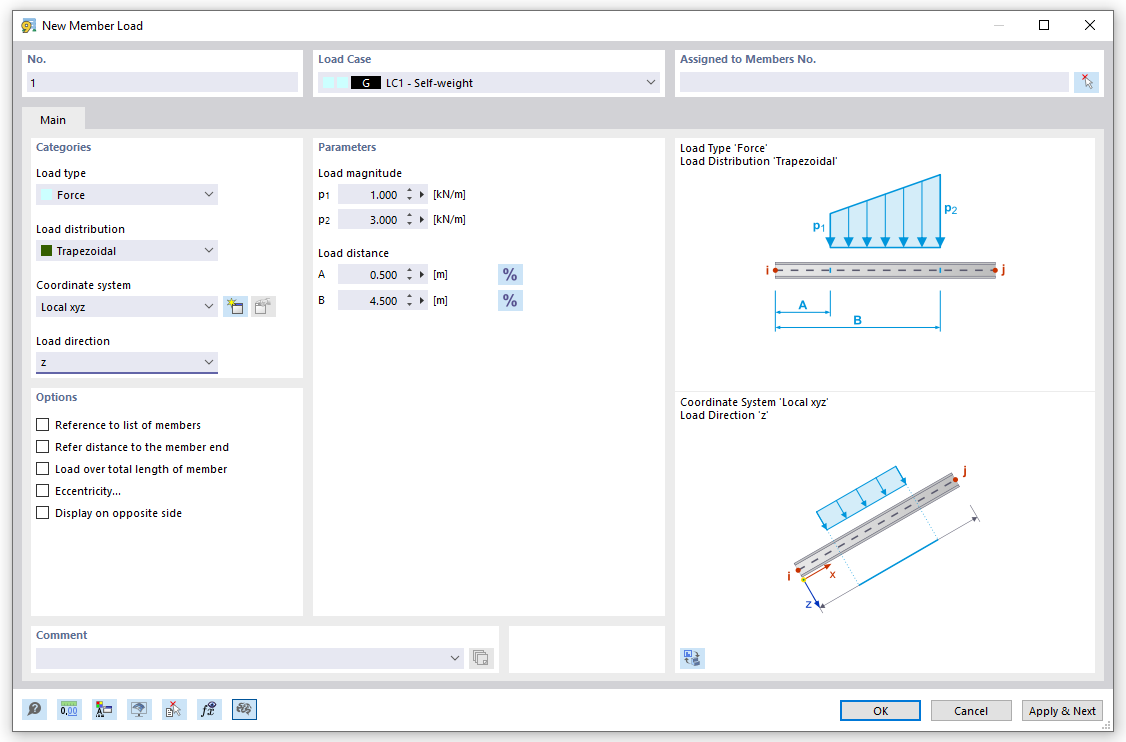1126x742 pixels.
Task: Click the edit coordinate system icon
Action: 263,307
